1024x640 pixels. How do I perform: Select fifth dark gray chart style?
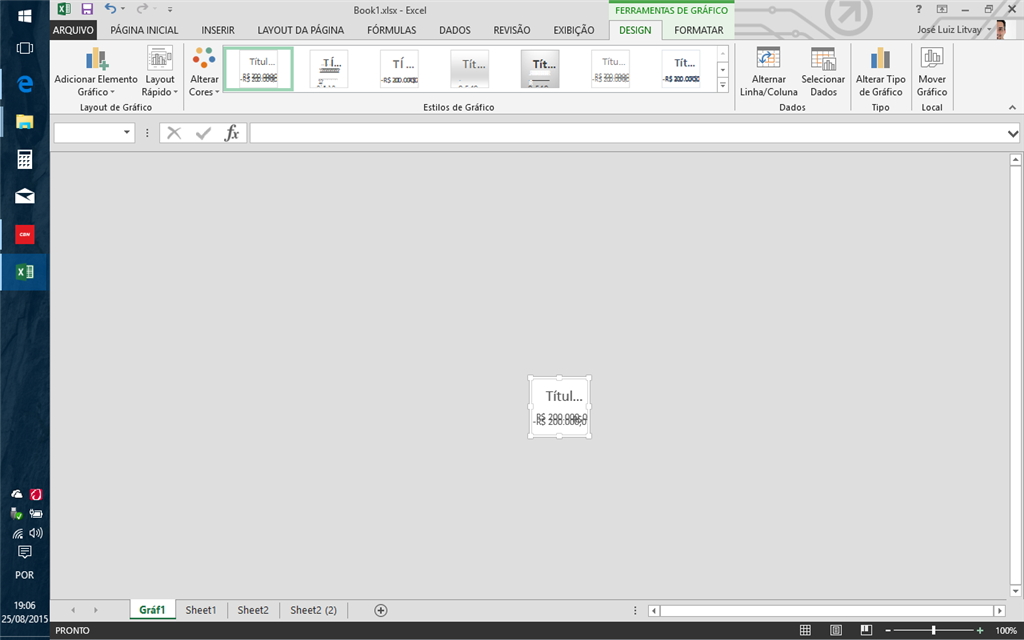540,69
